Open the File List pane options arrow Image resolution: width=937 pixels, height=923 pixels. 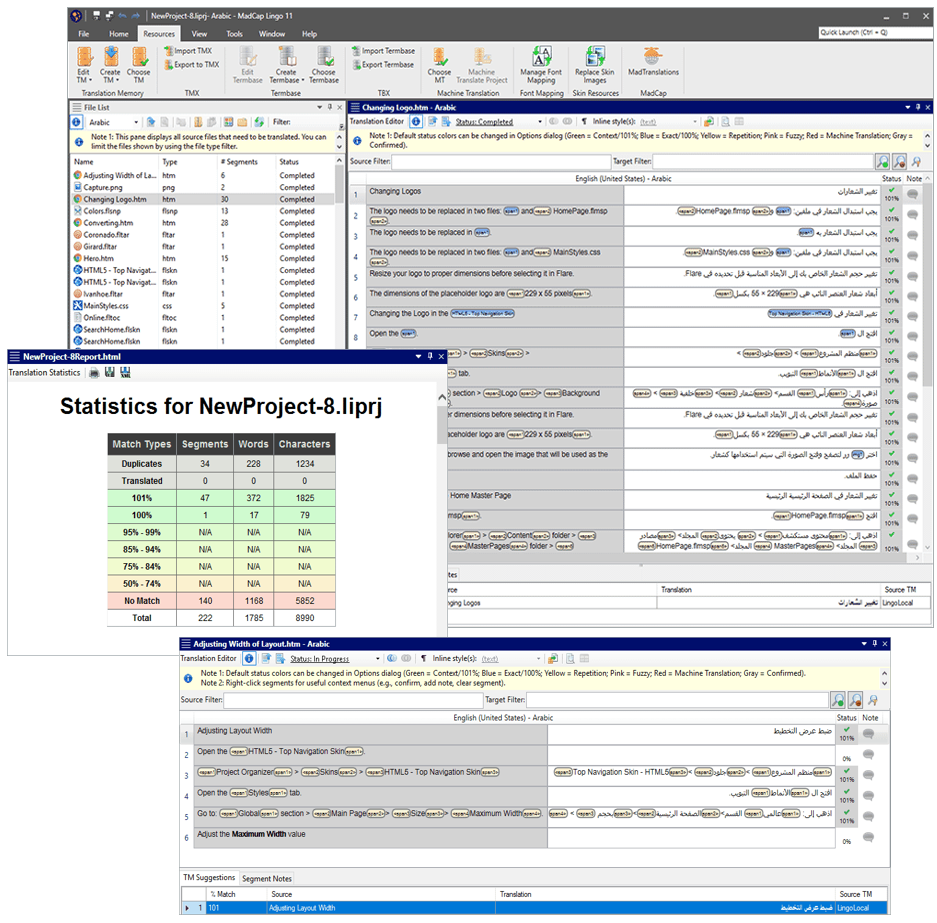pyautogui.click(x=319, y=108)
